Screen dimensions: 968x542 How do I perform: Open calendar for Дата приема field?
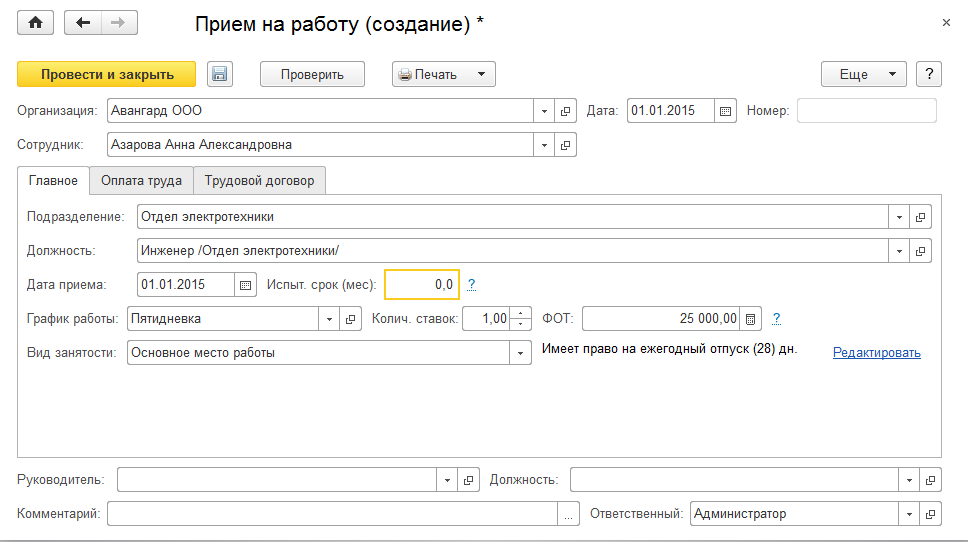point(245,285)
